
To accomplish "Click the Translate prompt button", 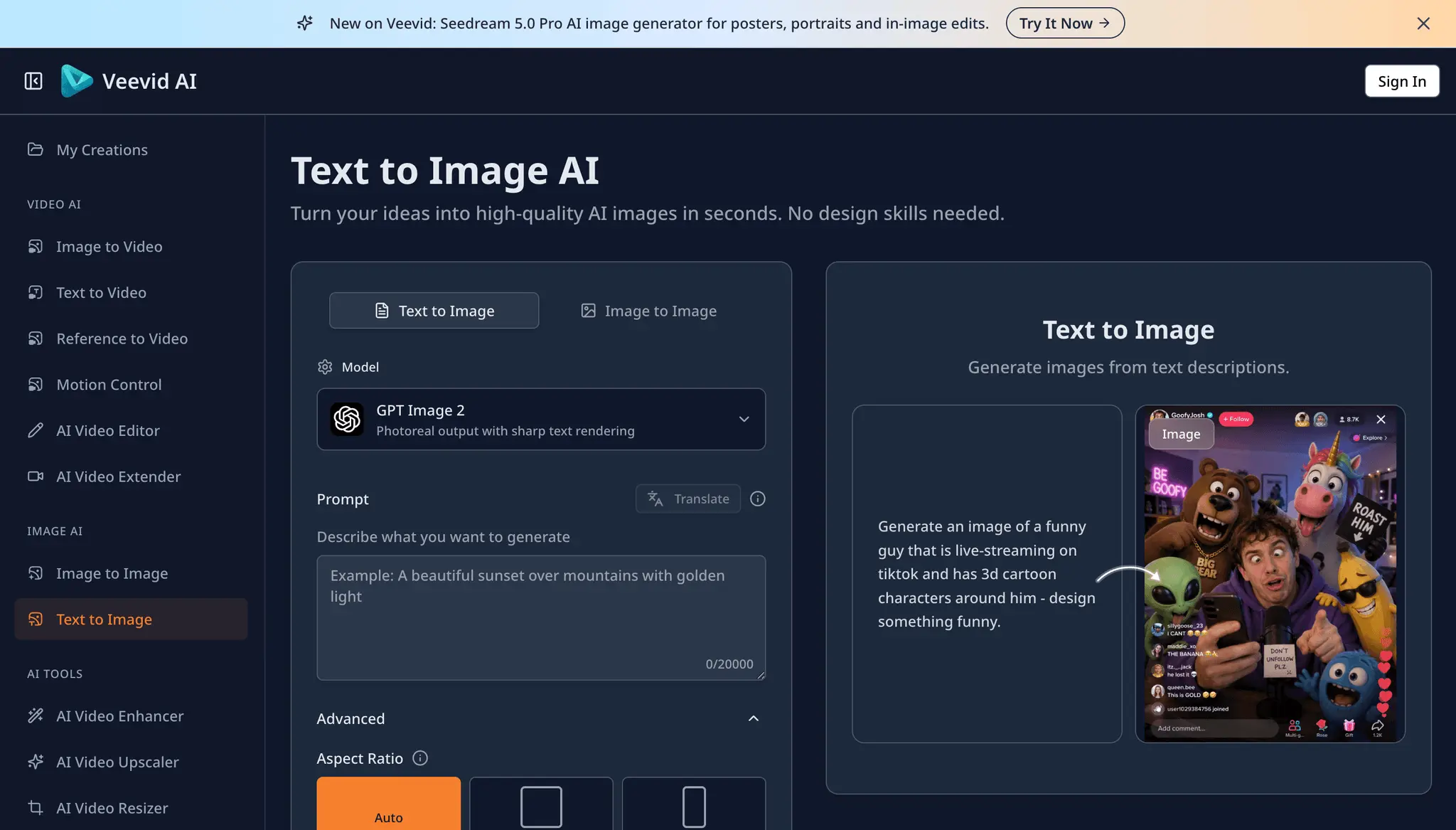I will (x=688, y=499).
